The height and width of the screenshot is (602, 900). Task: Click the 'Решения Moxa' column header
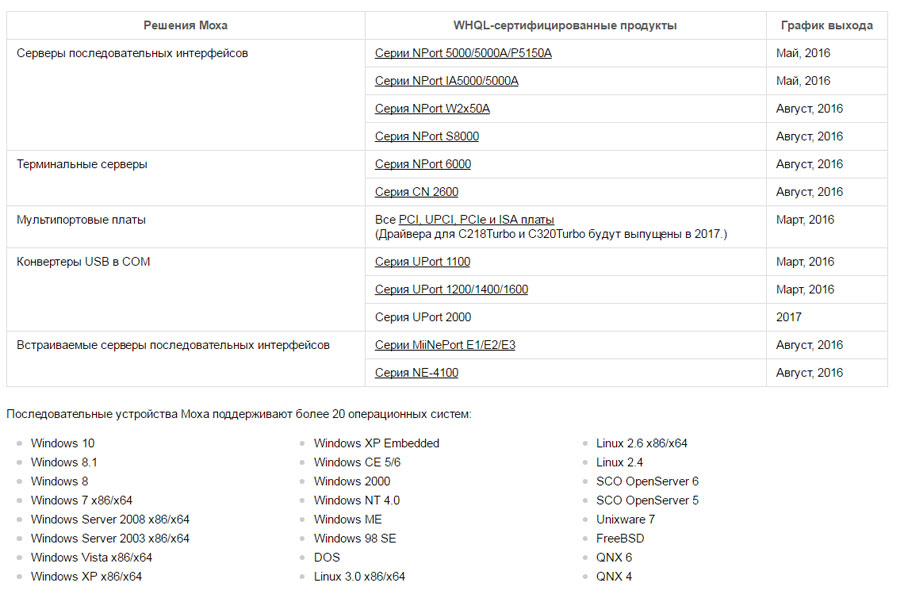pyautogui.click(x=185, y=26)
